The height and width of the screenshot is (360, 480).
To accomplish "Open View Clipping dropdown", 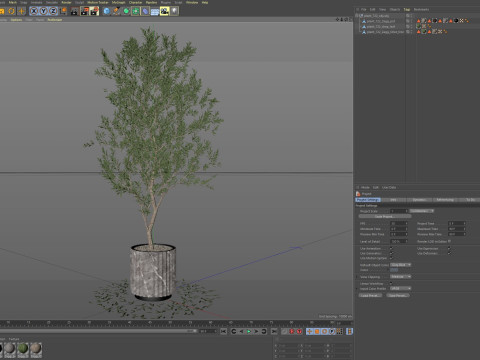I will pos(401,277).
